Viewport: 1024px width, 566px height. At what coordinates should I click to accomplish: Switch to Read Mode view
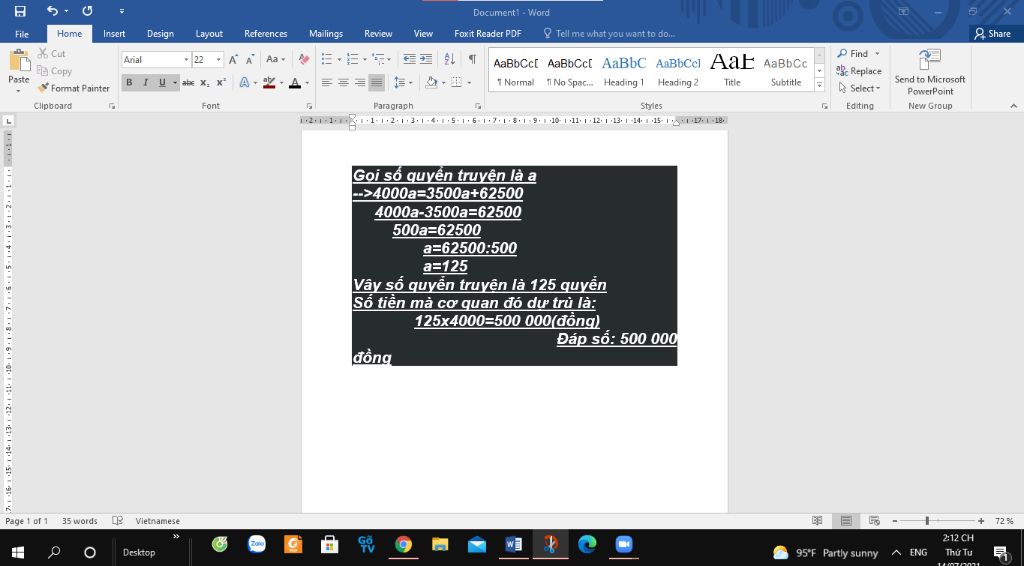[x=817, y=521]
